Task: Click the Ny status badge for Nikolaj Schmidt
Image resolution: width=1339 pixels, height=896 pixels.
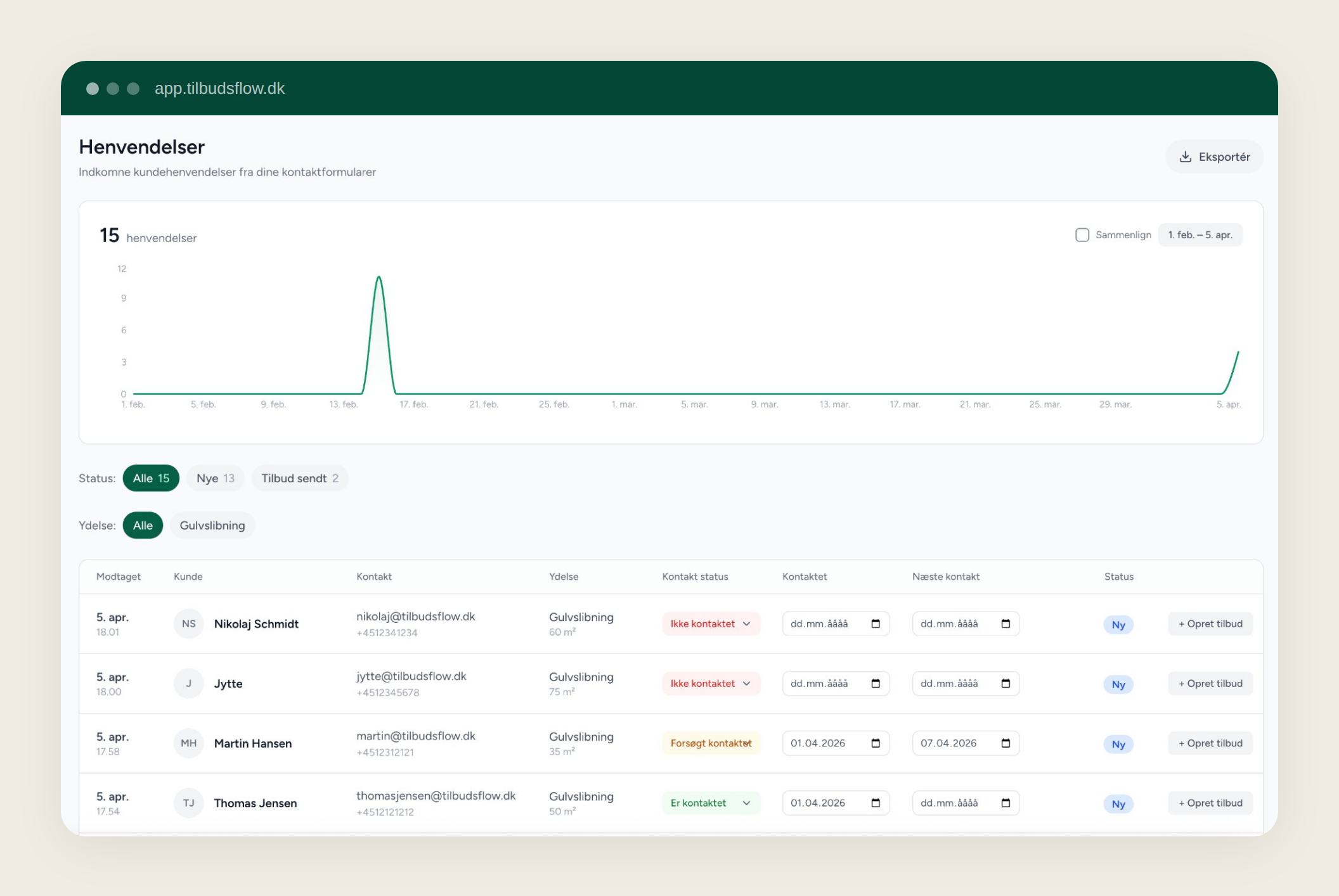Action: click(1118, 625)
